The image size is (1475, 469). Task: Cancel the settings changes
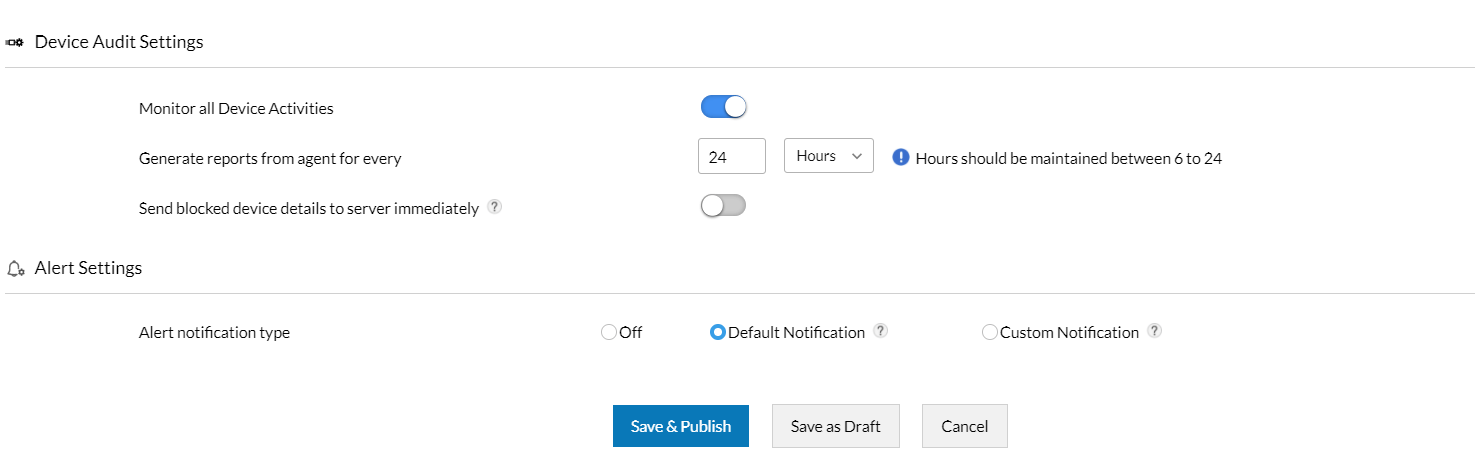click(964, 426)
